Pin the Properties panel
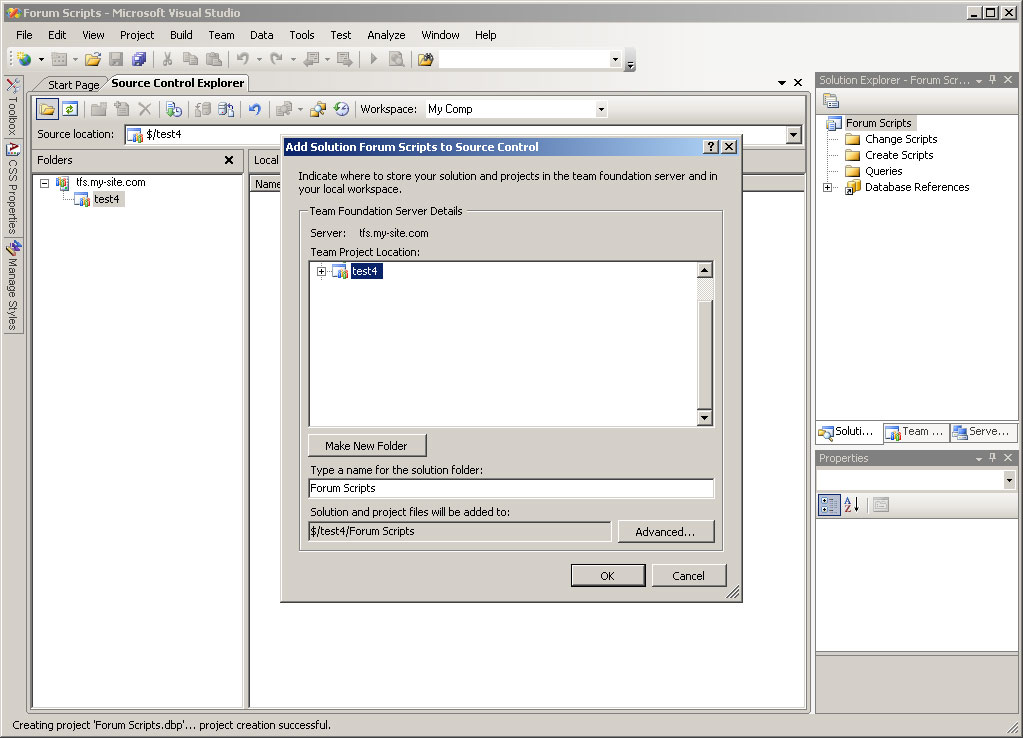This screenshot has height=738, width=1023. [992, 458]
